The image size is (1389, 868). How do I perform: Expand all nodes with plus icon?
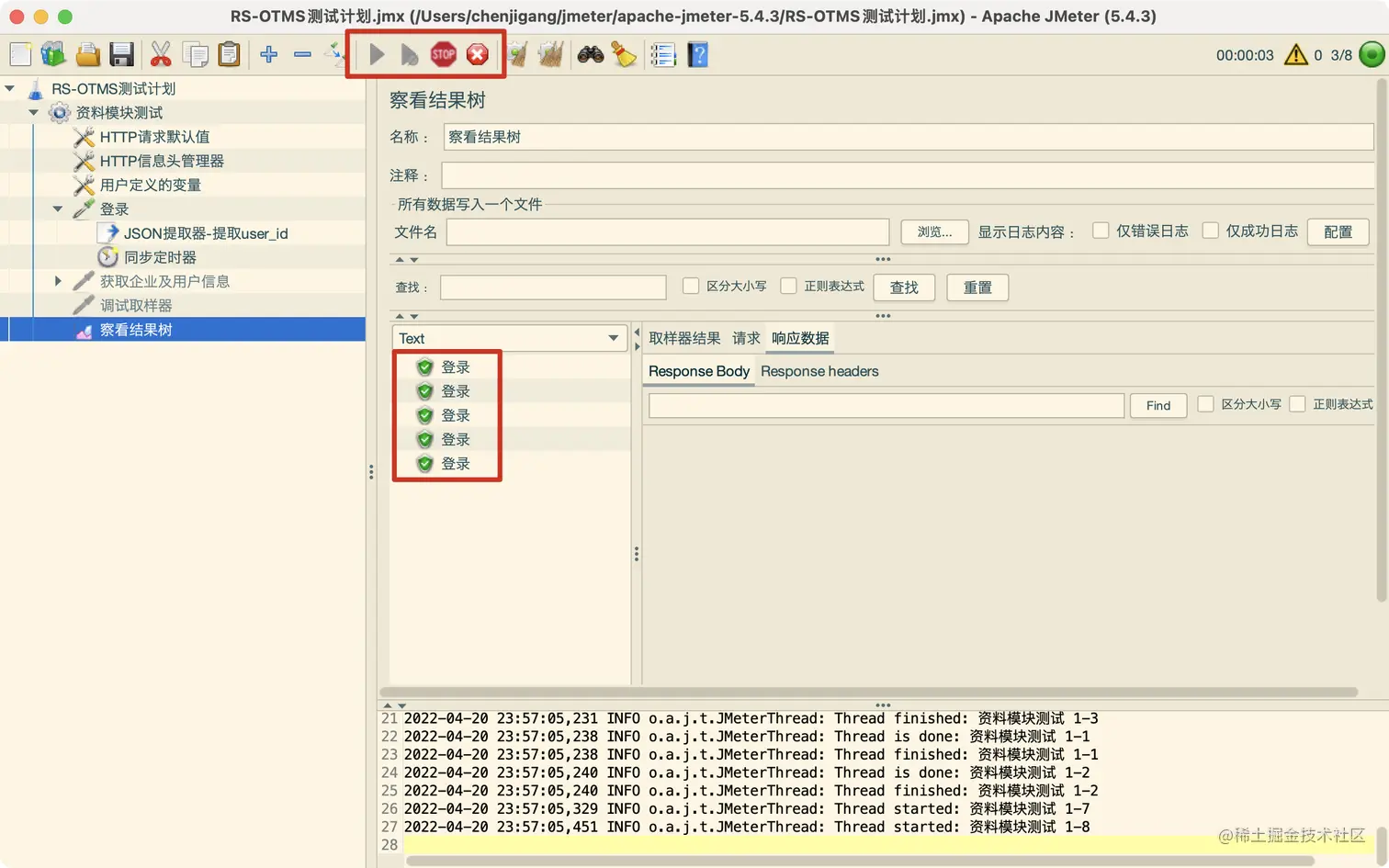point(268,55)
